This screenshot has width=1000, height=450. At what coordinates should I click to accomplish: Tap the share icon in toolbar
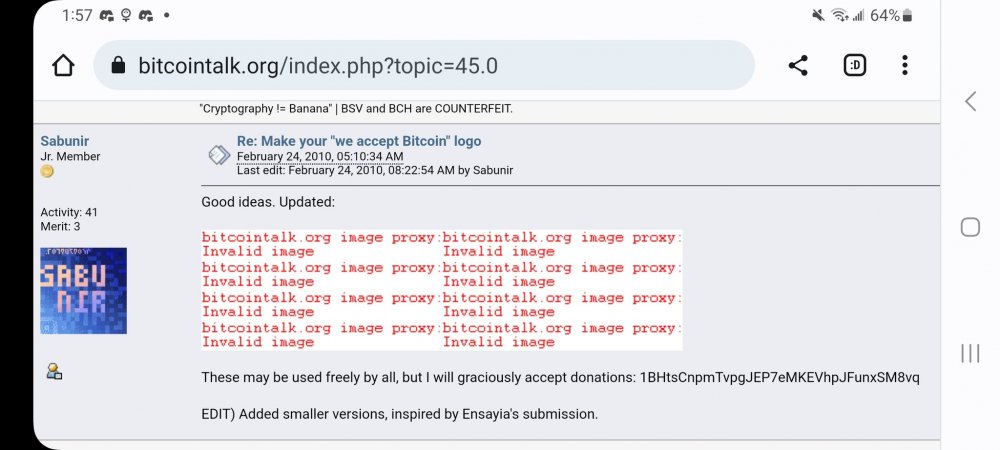(798, 66)
